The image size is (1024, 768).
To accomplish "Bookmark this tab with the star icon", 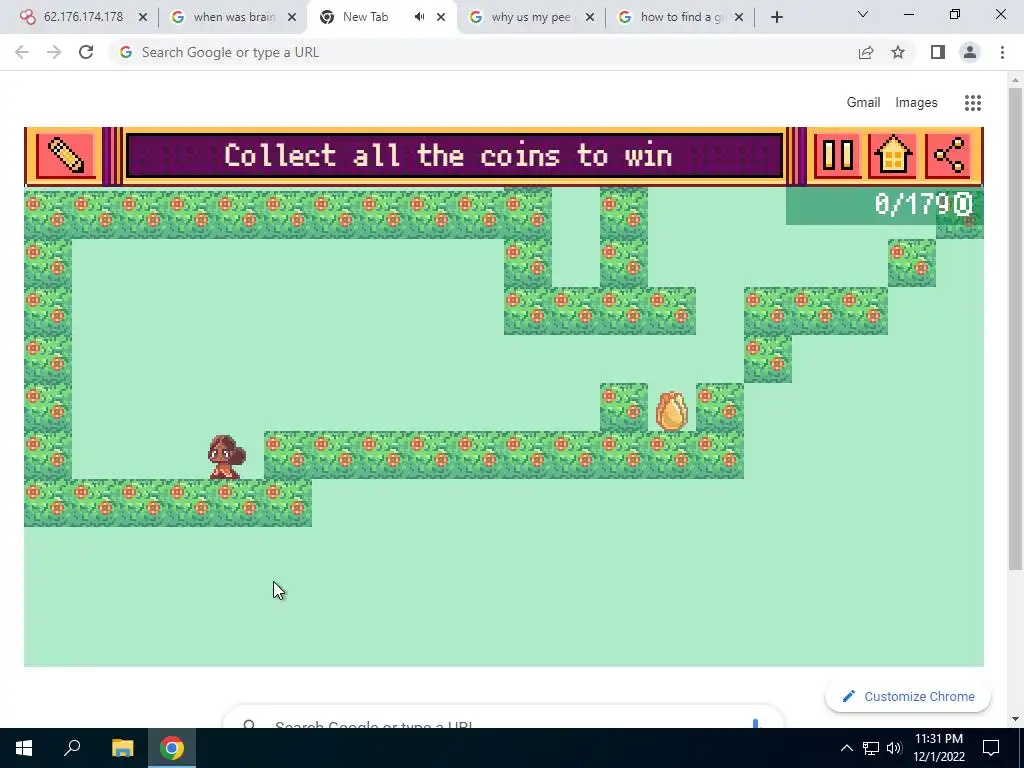I will click(898, 52).
